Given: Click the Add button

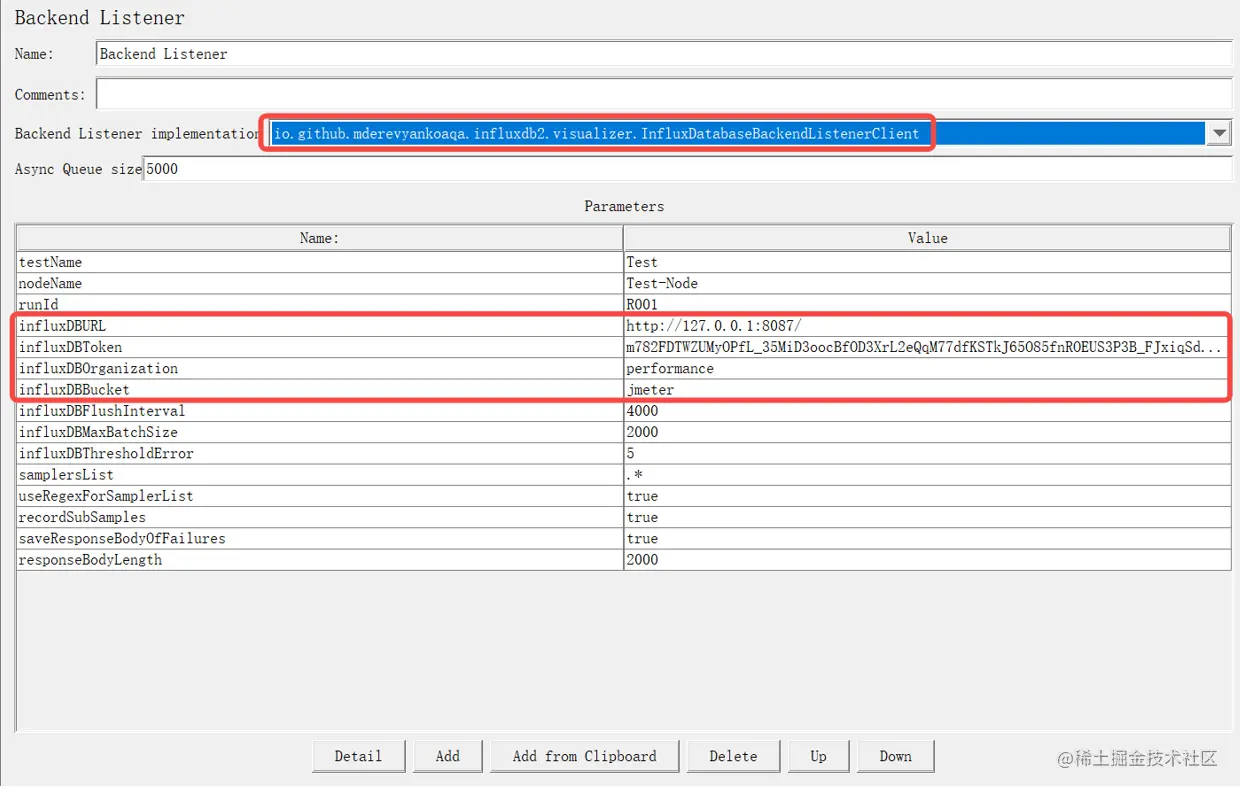Looking at the screenshot, I should click(x=448, y=756).
